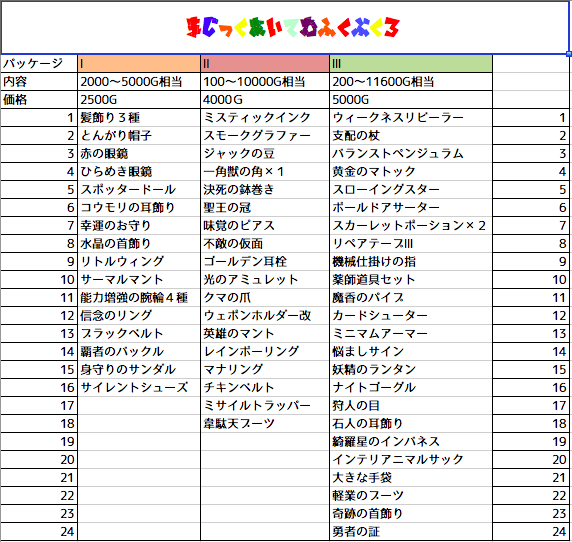Click the インテリアニマルサック cell
Image resolution: width=572 pixels, height=542 pixels.
(x=411, y=460)
